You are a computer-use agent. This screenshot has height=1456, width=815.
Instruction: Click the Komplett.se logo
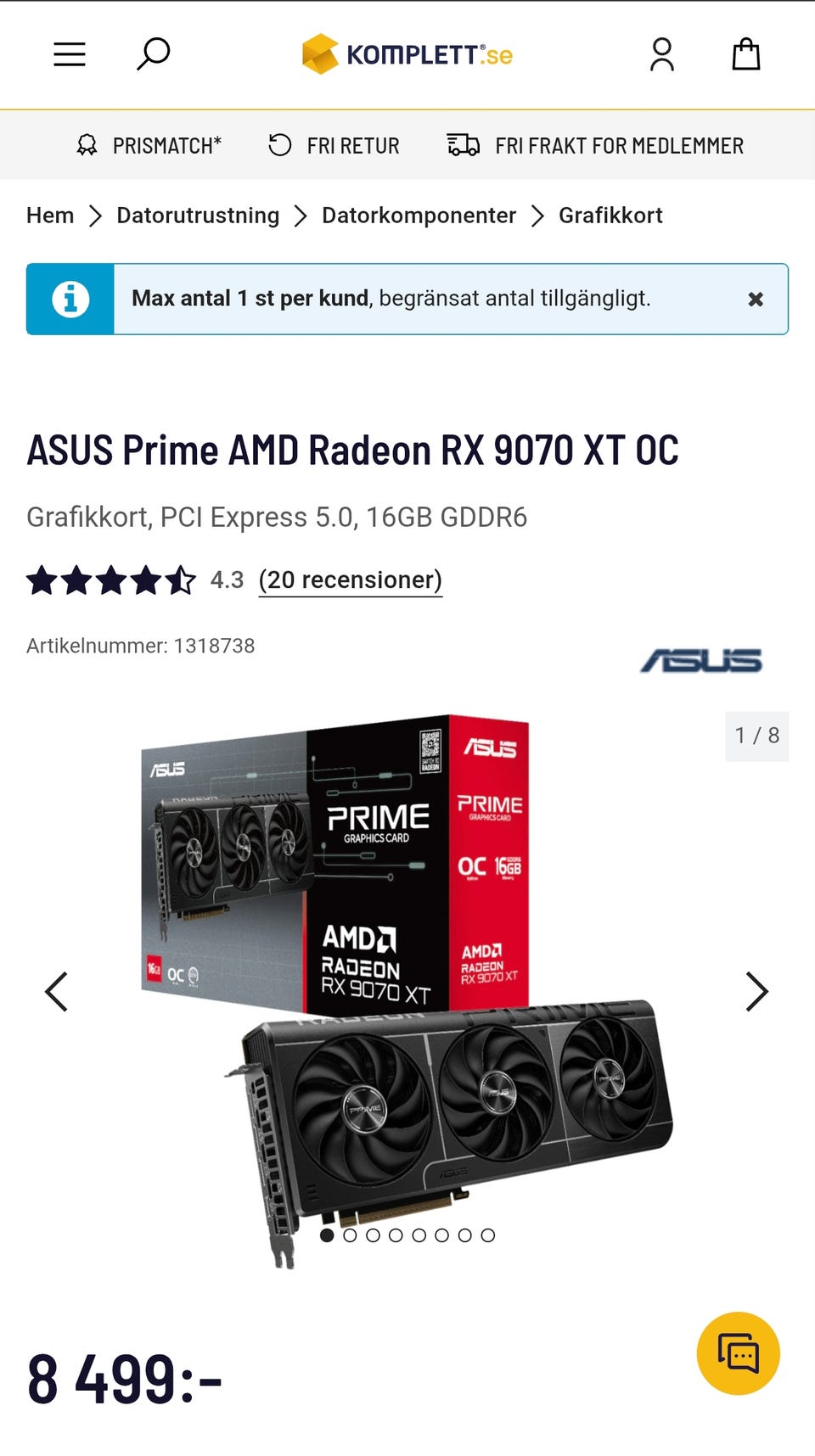(407, 54)
